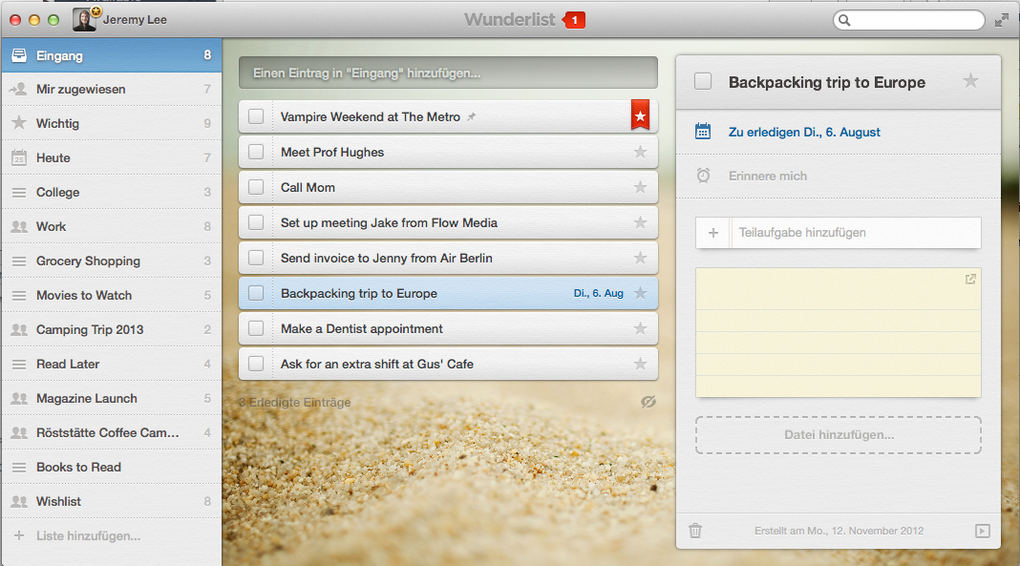The width and height of the screenshot is (1020, 566).
Task: Click the inbox tray icon beside Eingang
Action: pyautogui.click(x=19, y=55)
